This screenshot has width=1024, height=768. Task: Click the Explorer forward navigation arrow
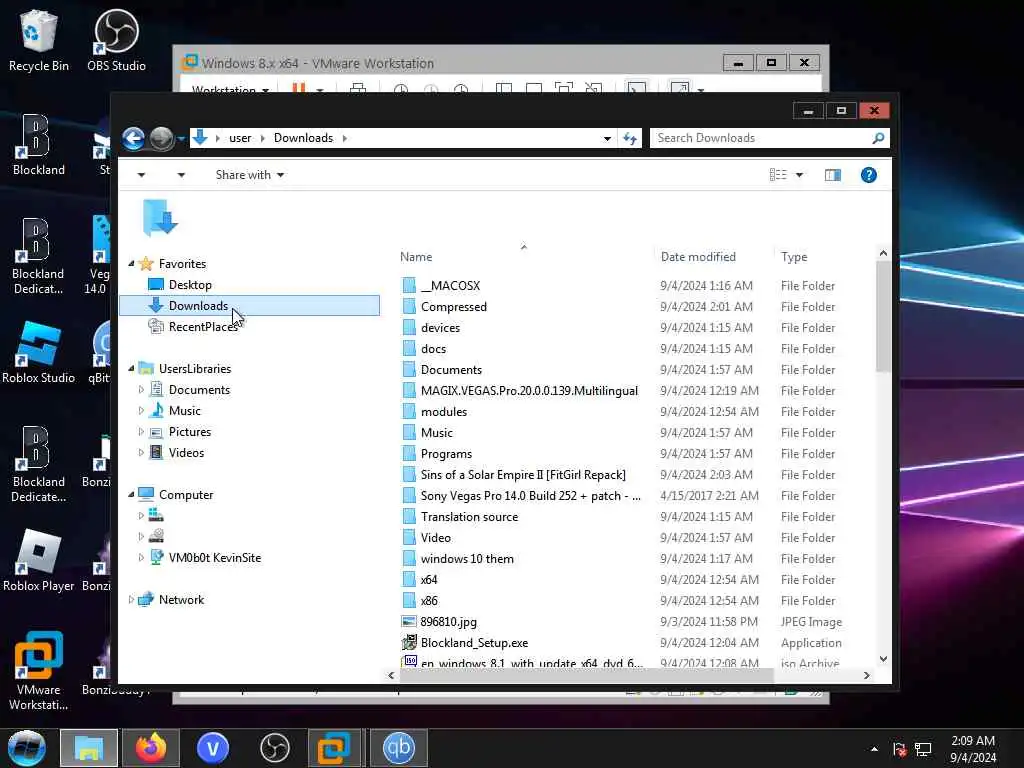coord(161,138)
